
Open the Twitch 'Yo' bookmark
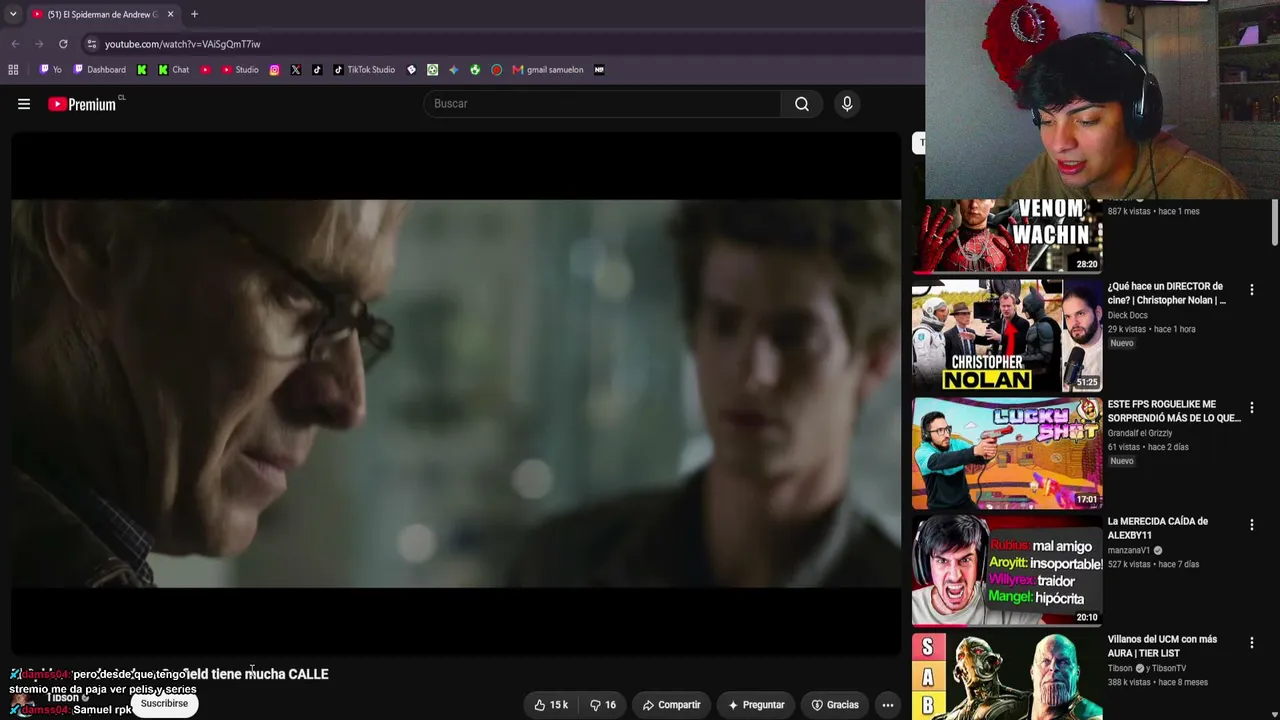(x=50, y=70)
